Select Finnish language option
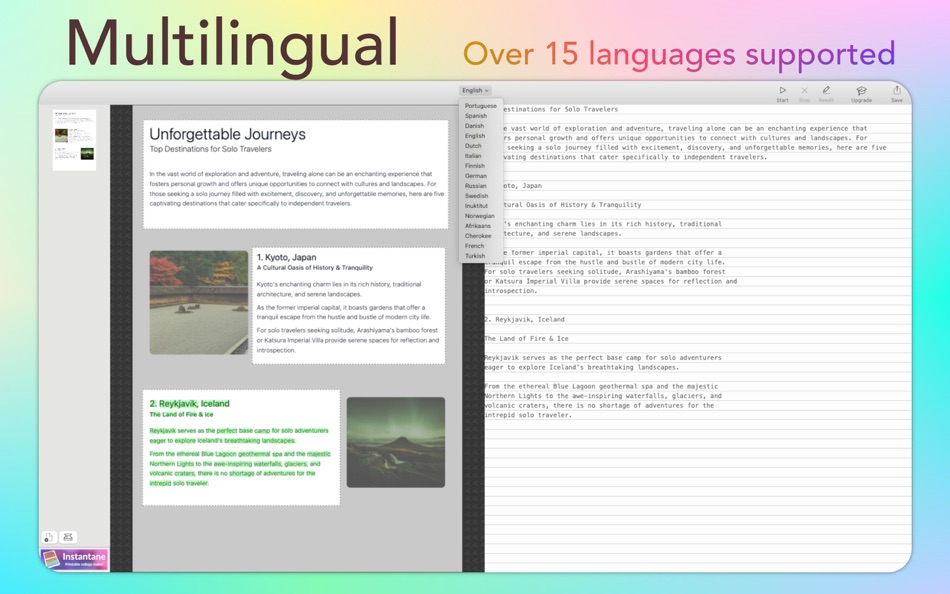 coord(475,166)
